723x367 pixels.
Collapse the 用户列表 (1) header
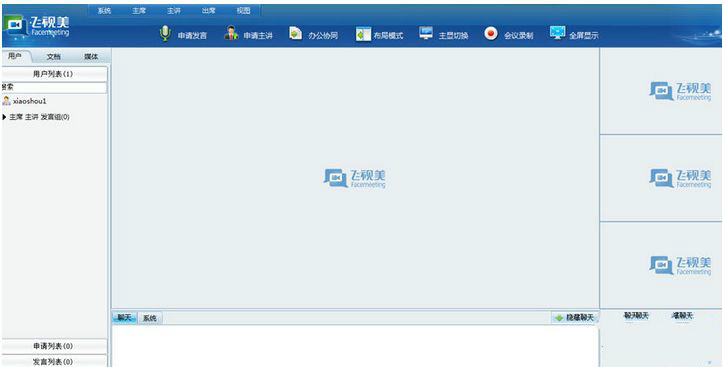(54, 74)
